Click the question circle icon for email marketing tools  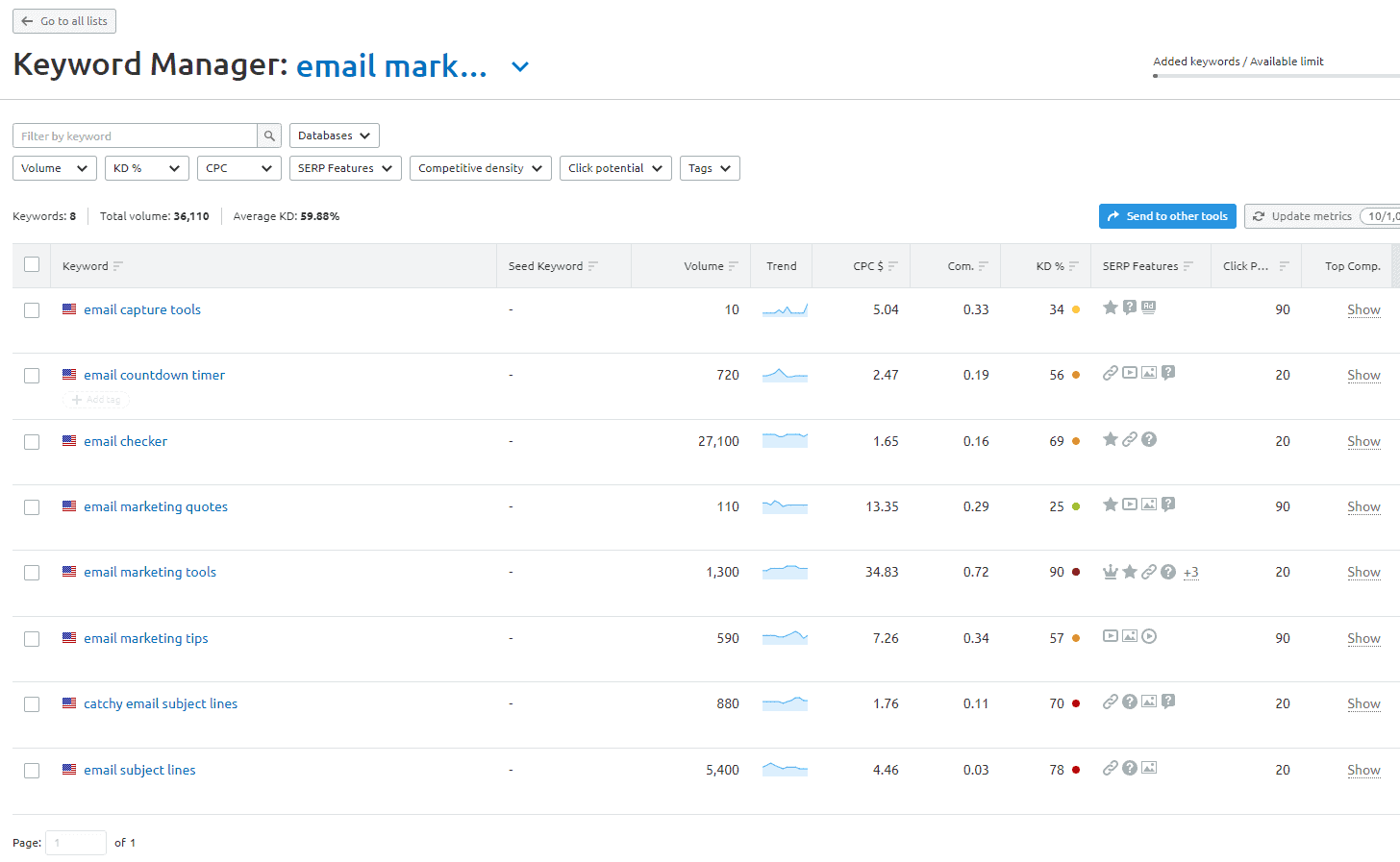1168,572
